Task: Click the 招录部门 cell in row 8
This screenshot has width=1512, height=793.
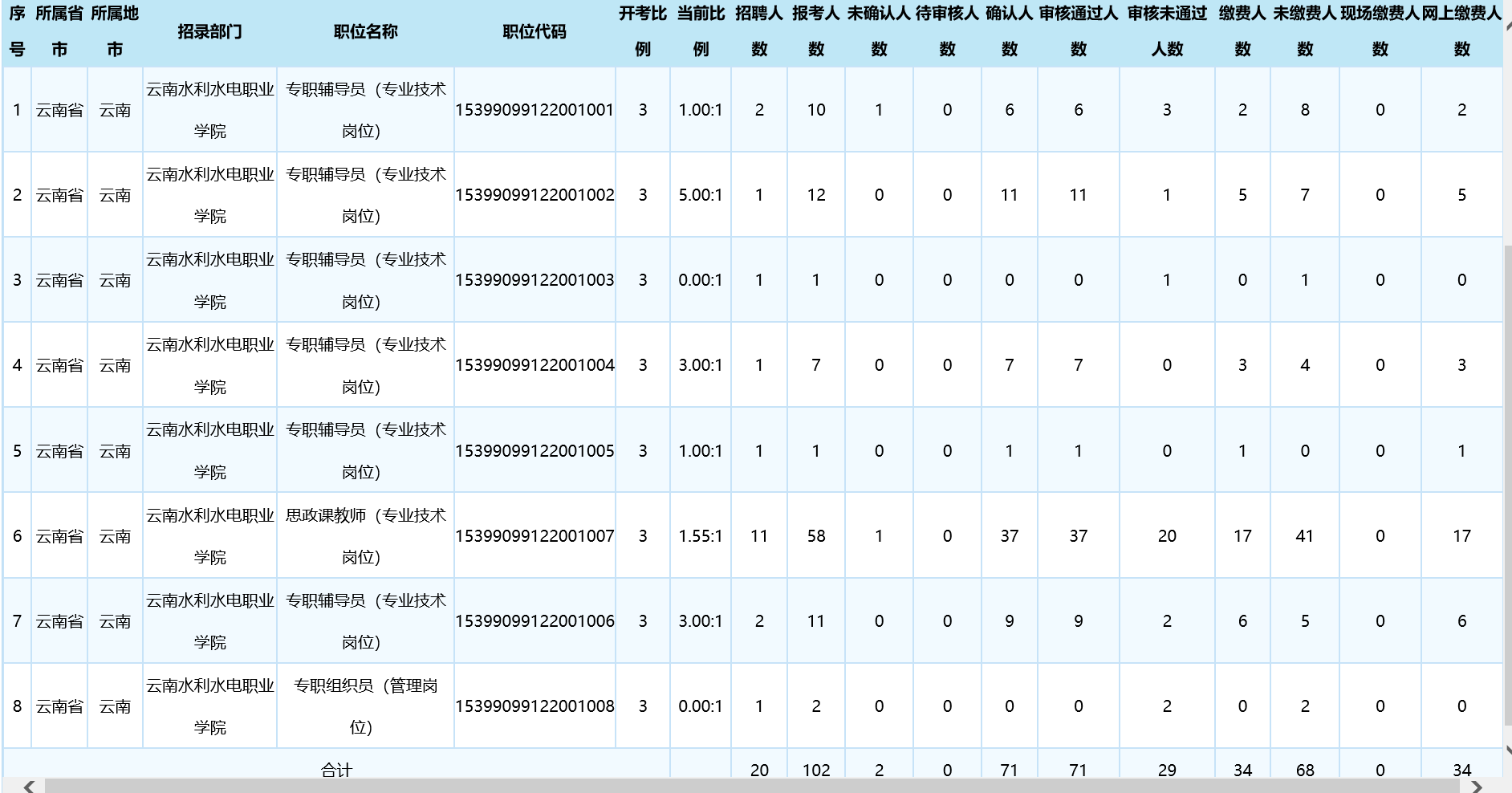Action: click(209, 706)
